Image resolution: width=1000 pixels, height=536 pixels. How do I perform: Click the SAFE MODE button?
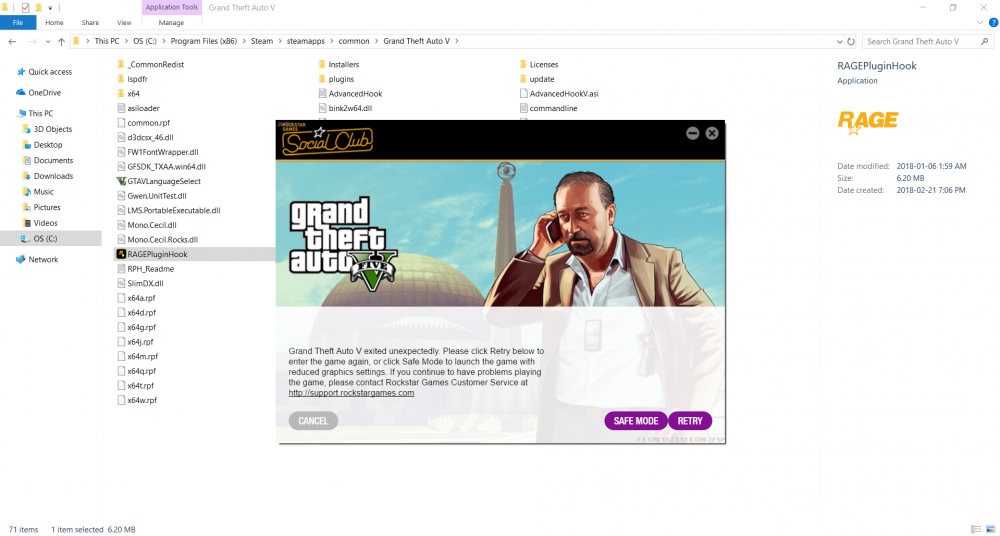(x=636, y=421)
